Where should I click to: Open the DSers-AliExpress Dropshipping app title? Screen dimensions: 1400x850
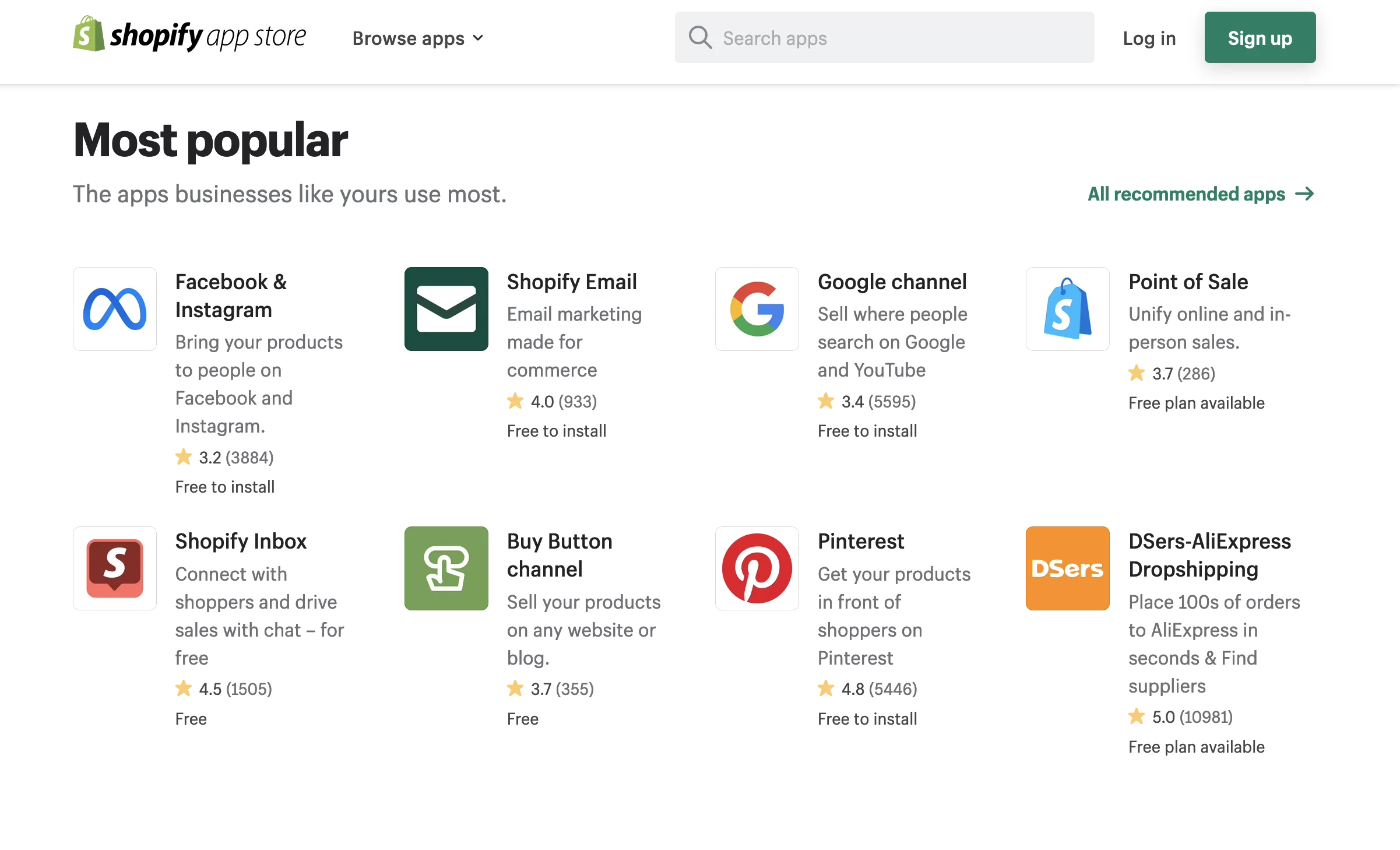1209,555
